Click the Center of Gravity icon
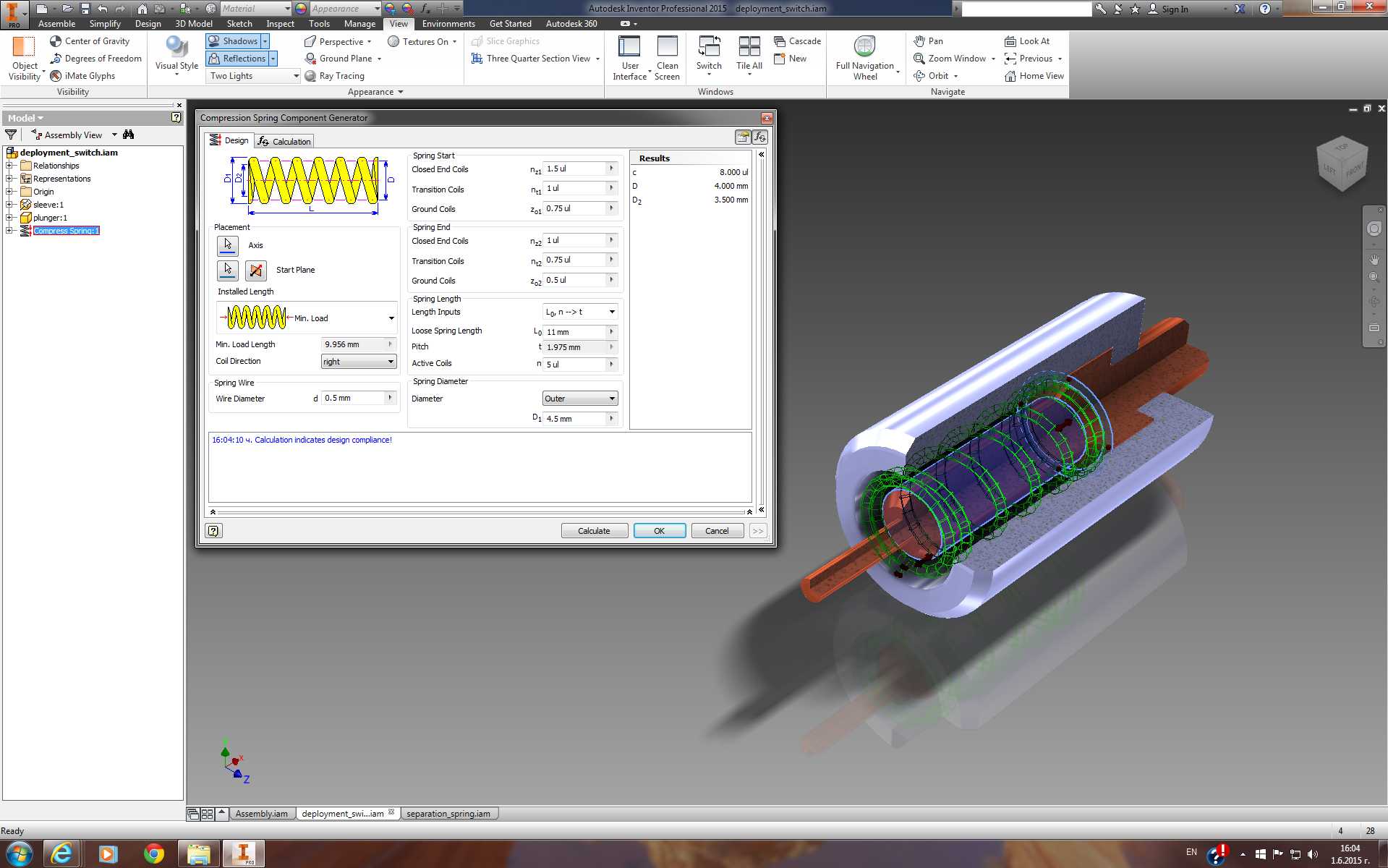Viewport: 1388px width, 868px height. point(56,41)
